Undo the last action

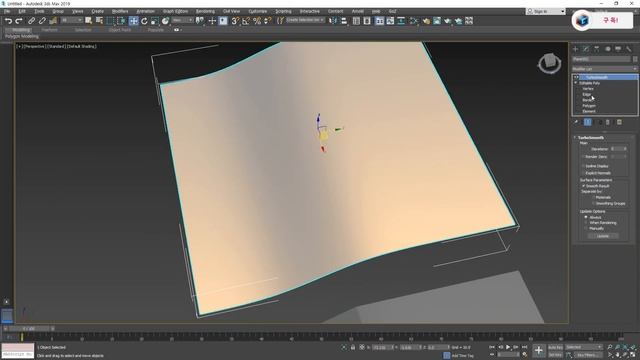[x=8, y=21]
